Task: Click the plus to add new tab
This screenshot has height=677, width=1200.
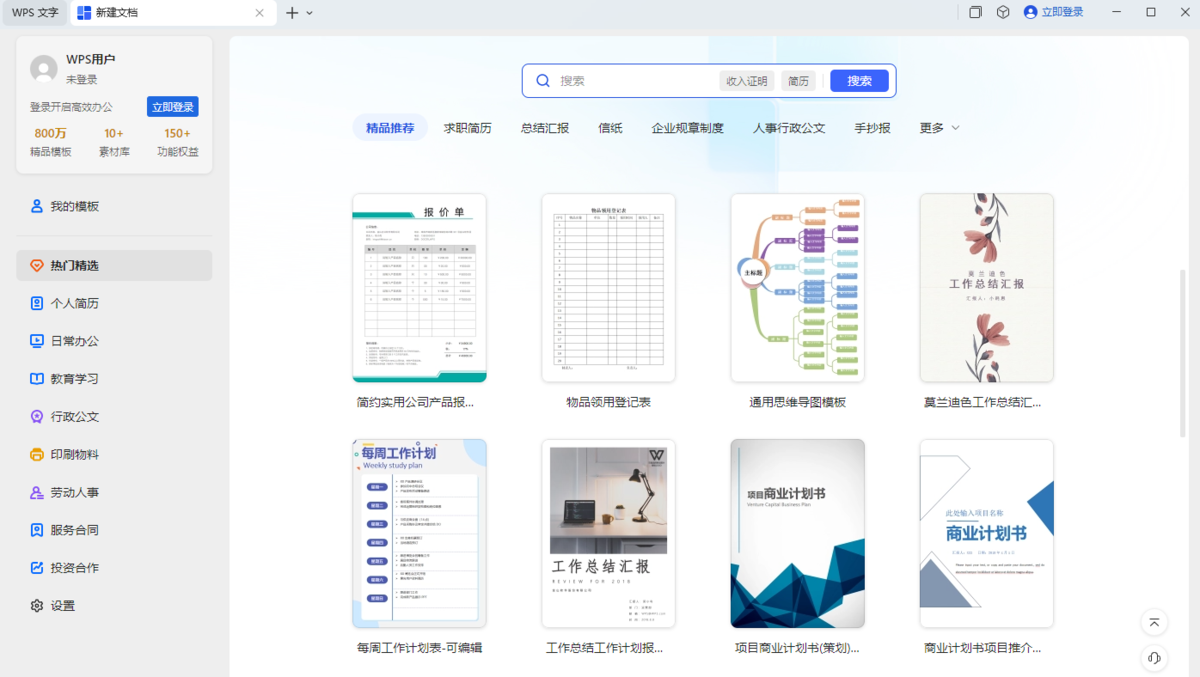Action: 292,13
